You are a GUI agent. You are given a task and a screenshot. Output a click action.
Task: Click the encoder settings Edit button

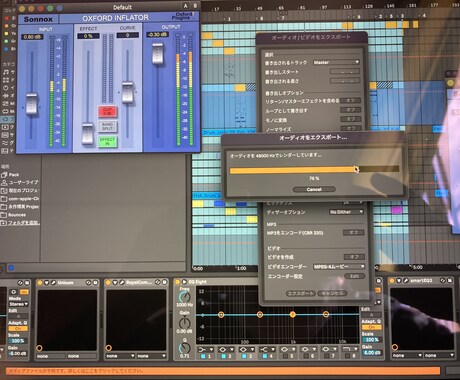[x=354, y=276]
